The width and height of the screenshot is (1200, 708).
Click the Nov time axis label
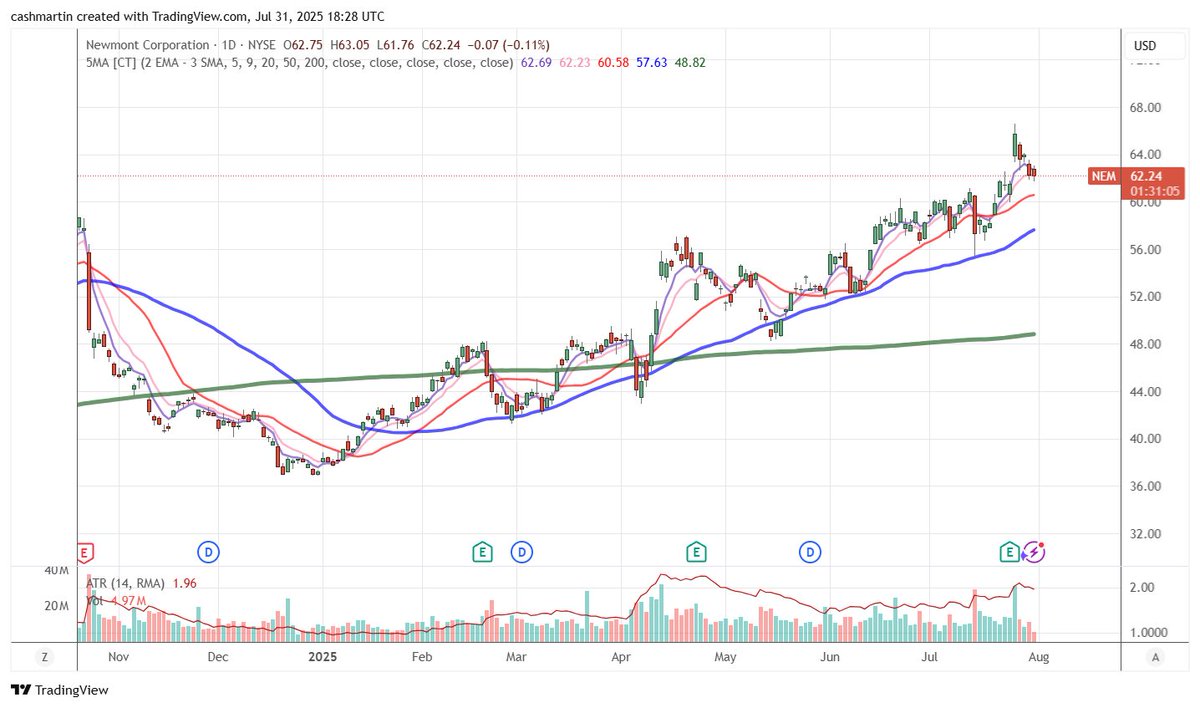pyautogui.click(x=119, y=657)
